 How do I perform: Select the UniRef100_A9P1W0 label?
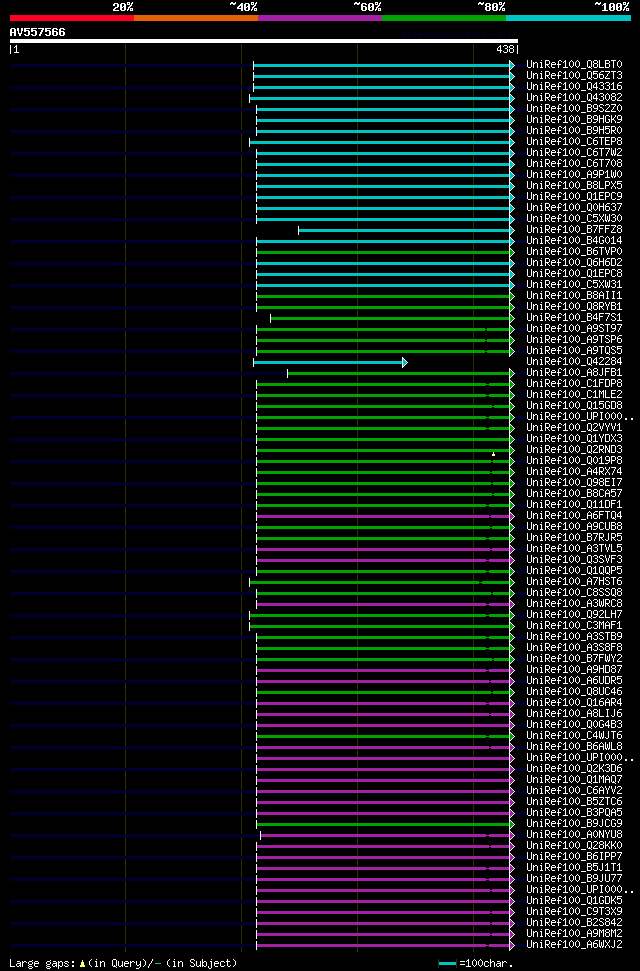coord(574,175)
